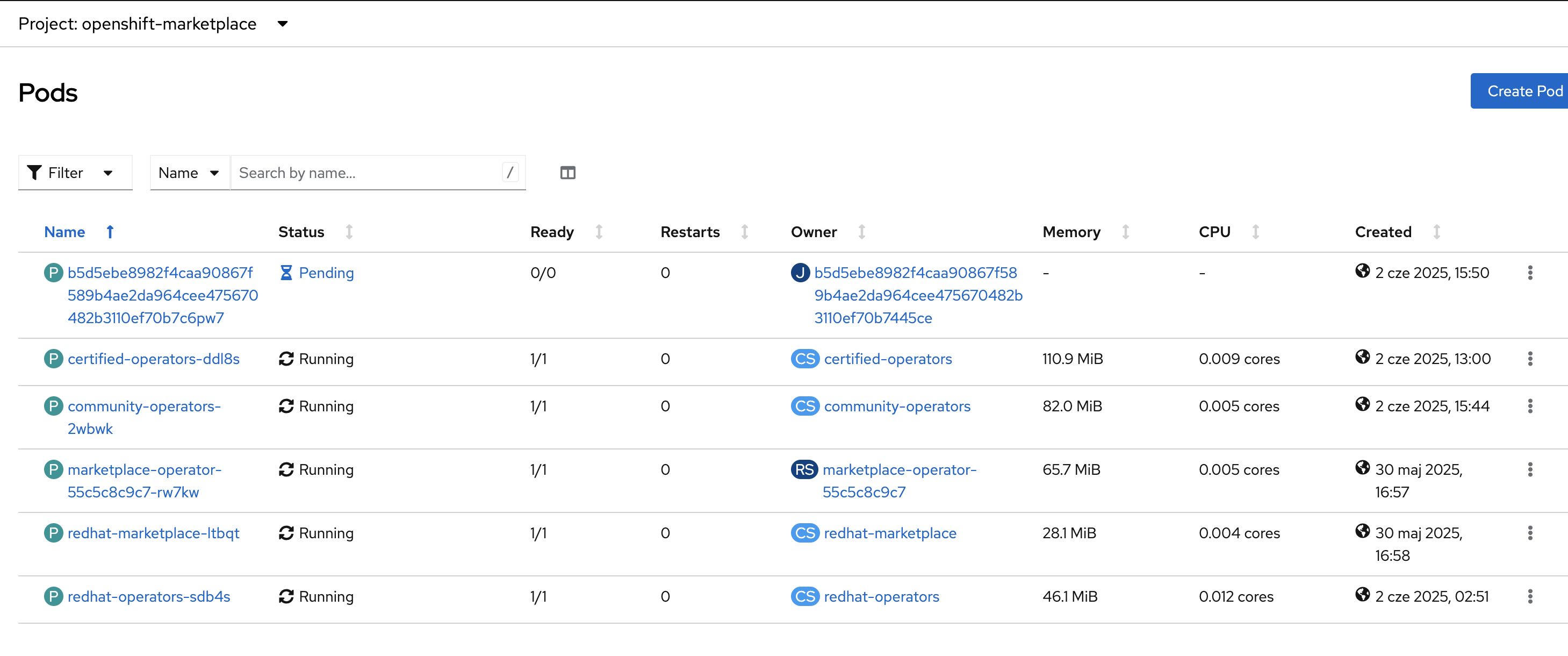Click the CS badge beside community-operators
Viewport: 1568px width, 656px height.
(x=805, y=407)
